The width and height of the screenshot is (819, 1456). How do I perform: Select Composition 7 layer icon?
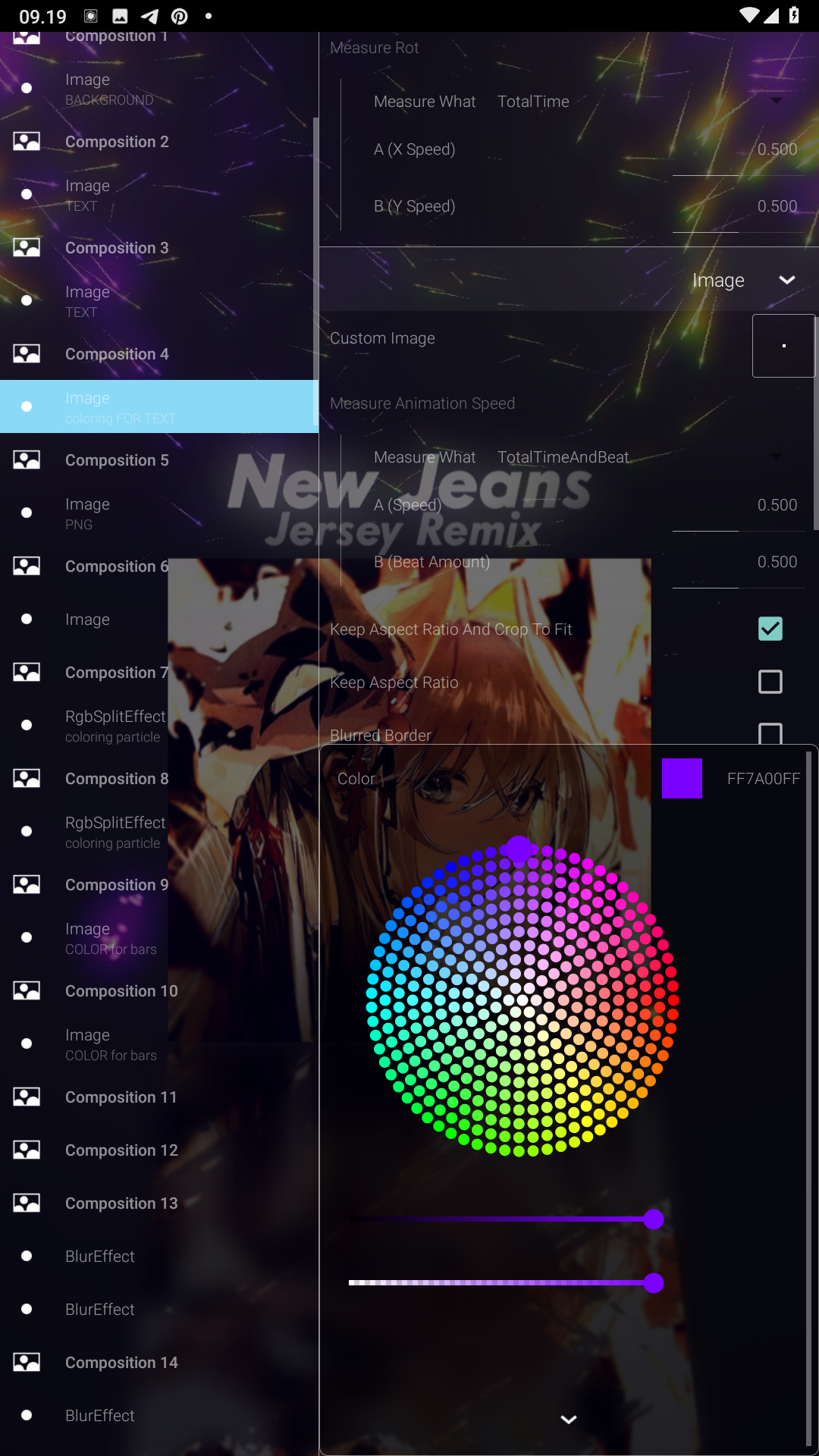27,672
